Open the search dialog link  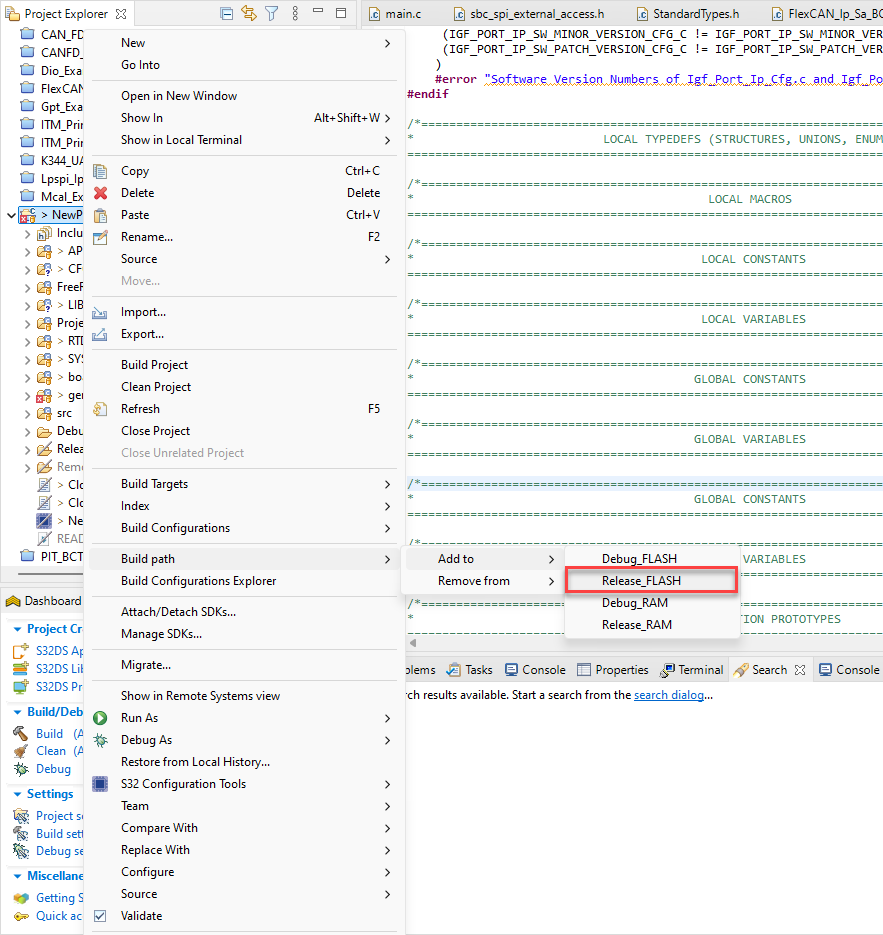668,695
